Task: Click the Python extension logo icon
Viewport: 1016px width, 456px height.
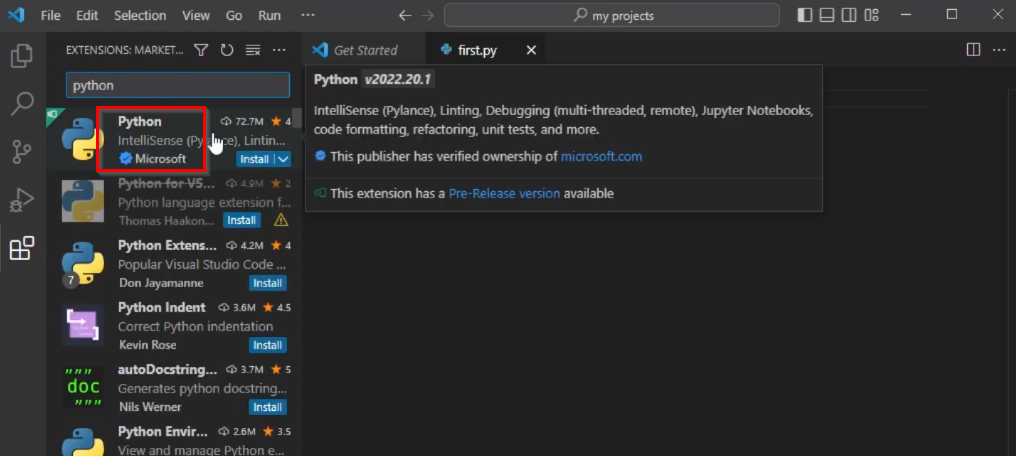Action: pyautogui.click(x=82, y=139)
